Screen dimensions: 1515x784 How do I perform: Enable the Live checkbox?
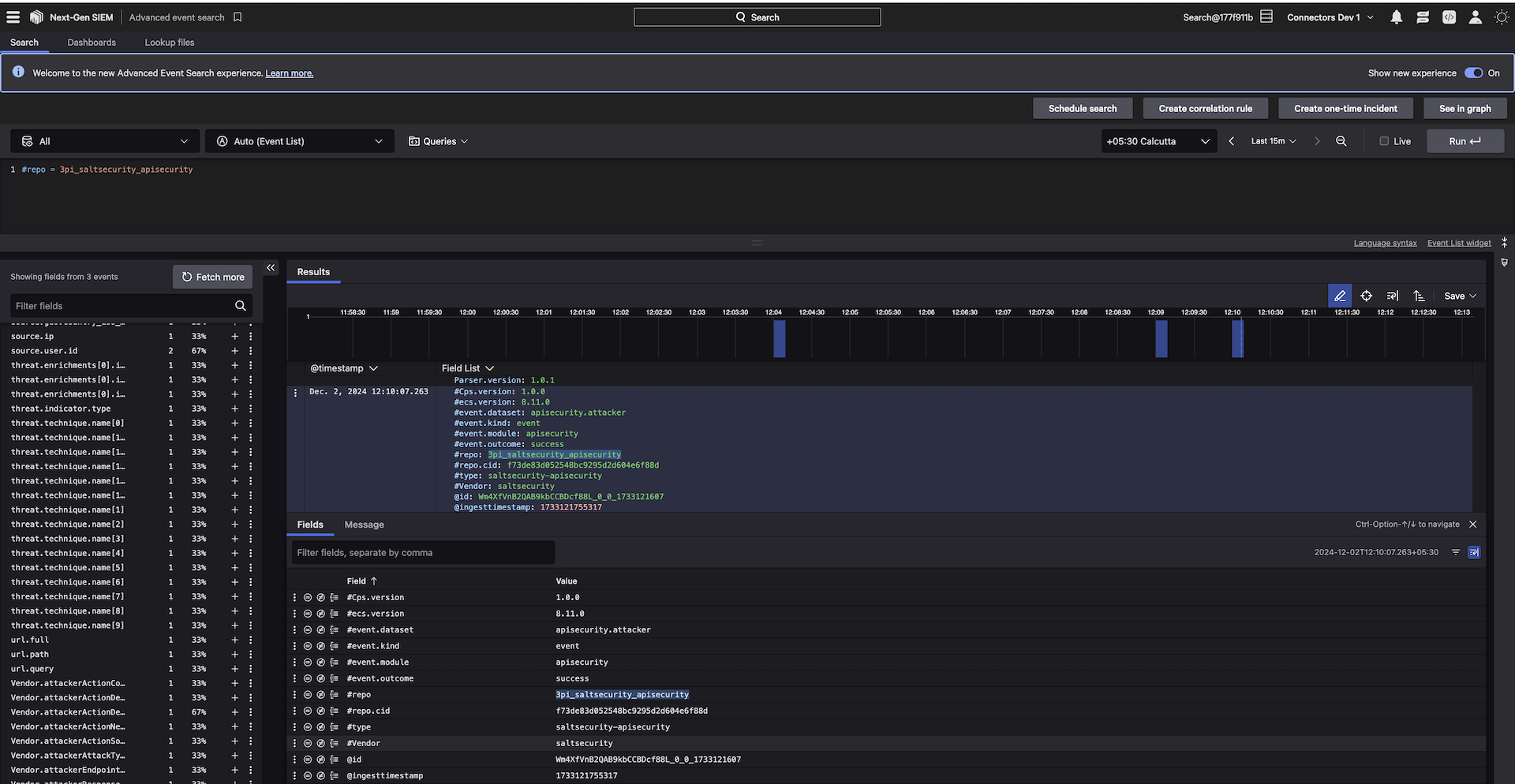click(x=1384, y=141)
